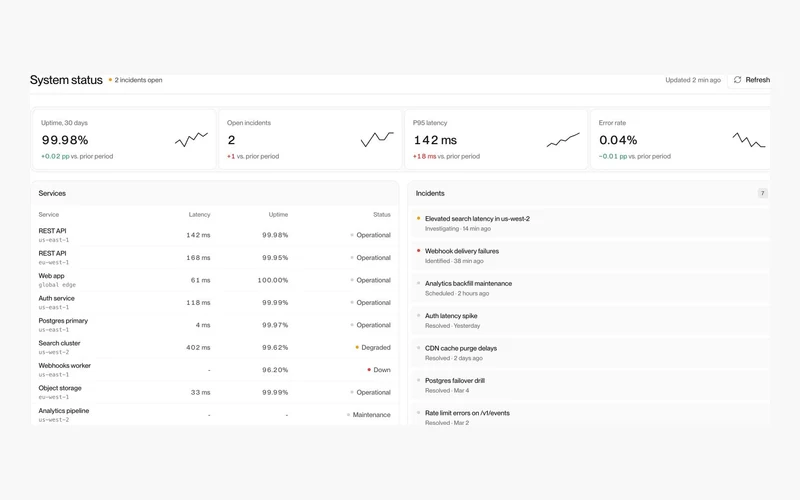Image resolution: width=800 pixels, height=500 pixels.
Task: Click the 'Updated 2 min ago' text
Action: click(x=692, y=80)
